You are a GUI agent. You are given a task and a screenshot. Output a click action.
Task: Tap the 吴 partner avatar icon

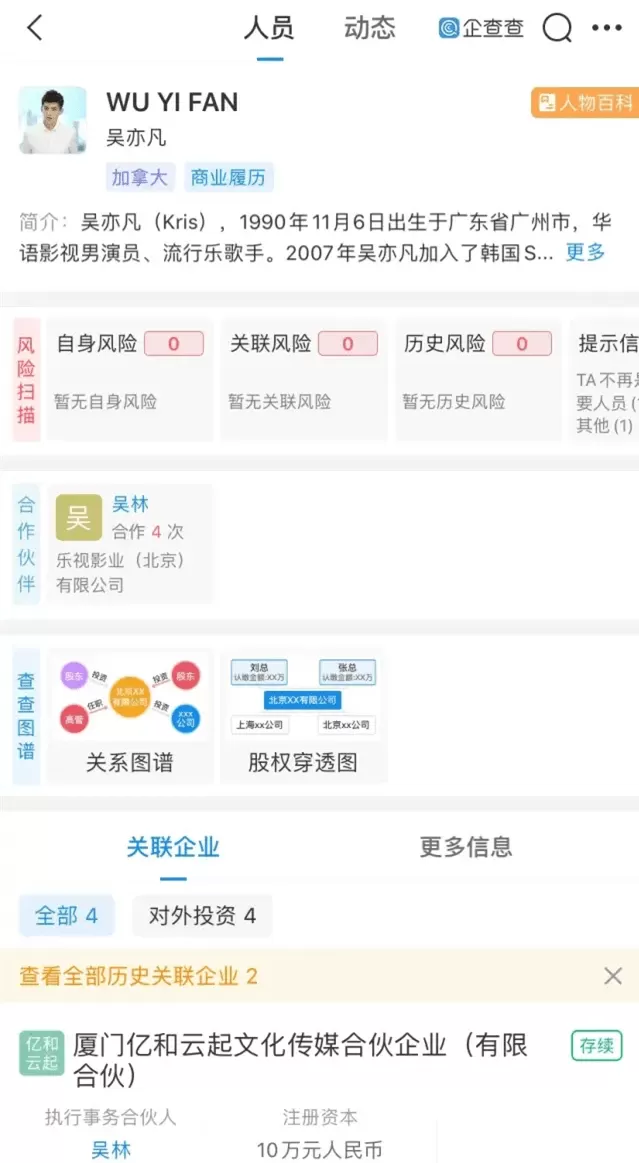(79, 517)
